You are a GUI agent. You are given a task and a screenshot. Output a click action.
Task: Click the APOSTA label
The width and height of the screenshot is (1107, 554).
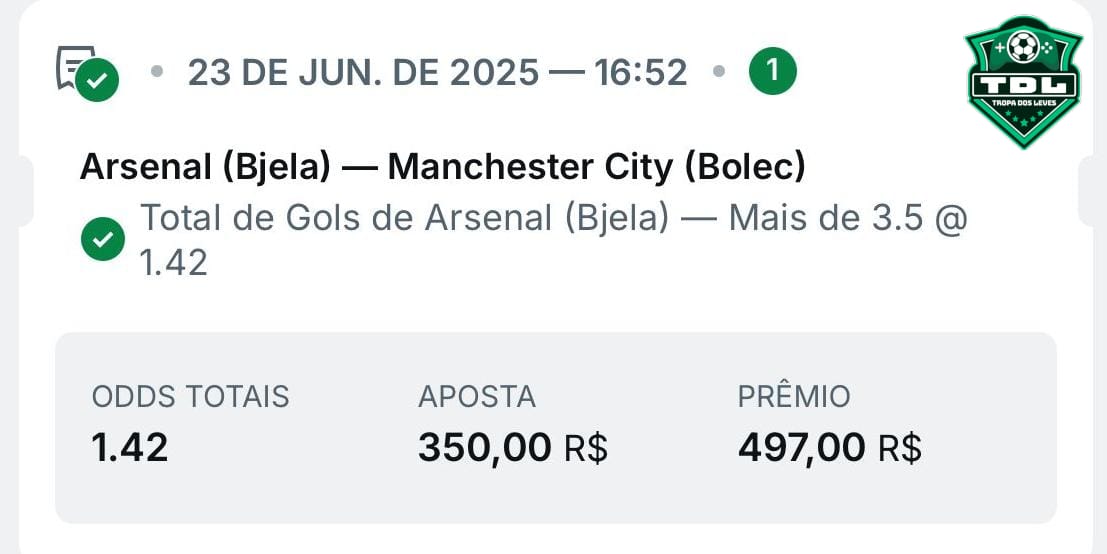[x=477, y=397]
